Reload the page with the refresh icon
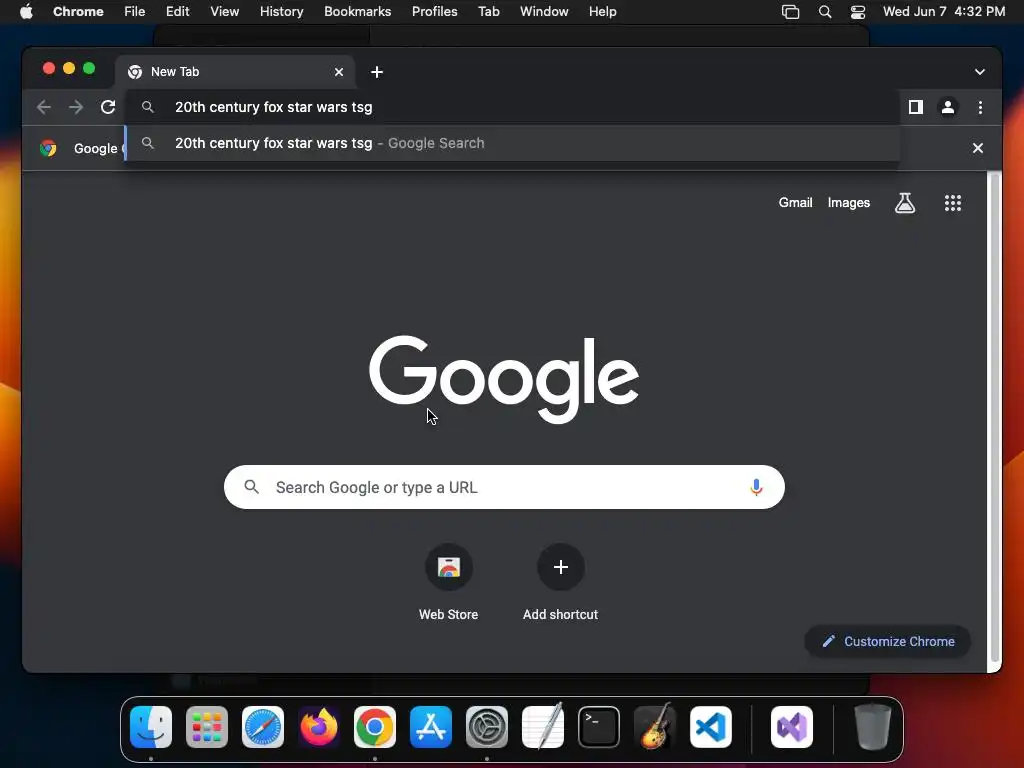This screenshot has width=1024, height=768. point(108,107)
